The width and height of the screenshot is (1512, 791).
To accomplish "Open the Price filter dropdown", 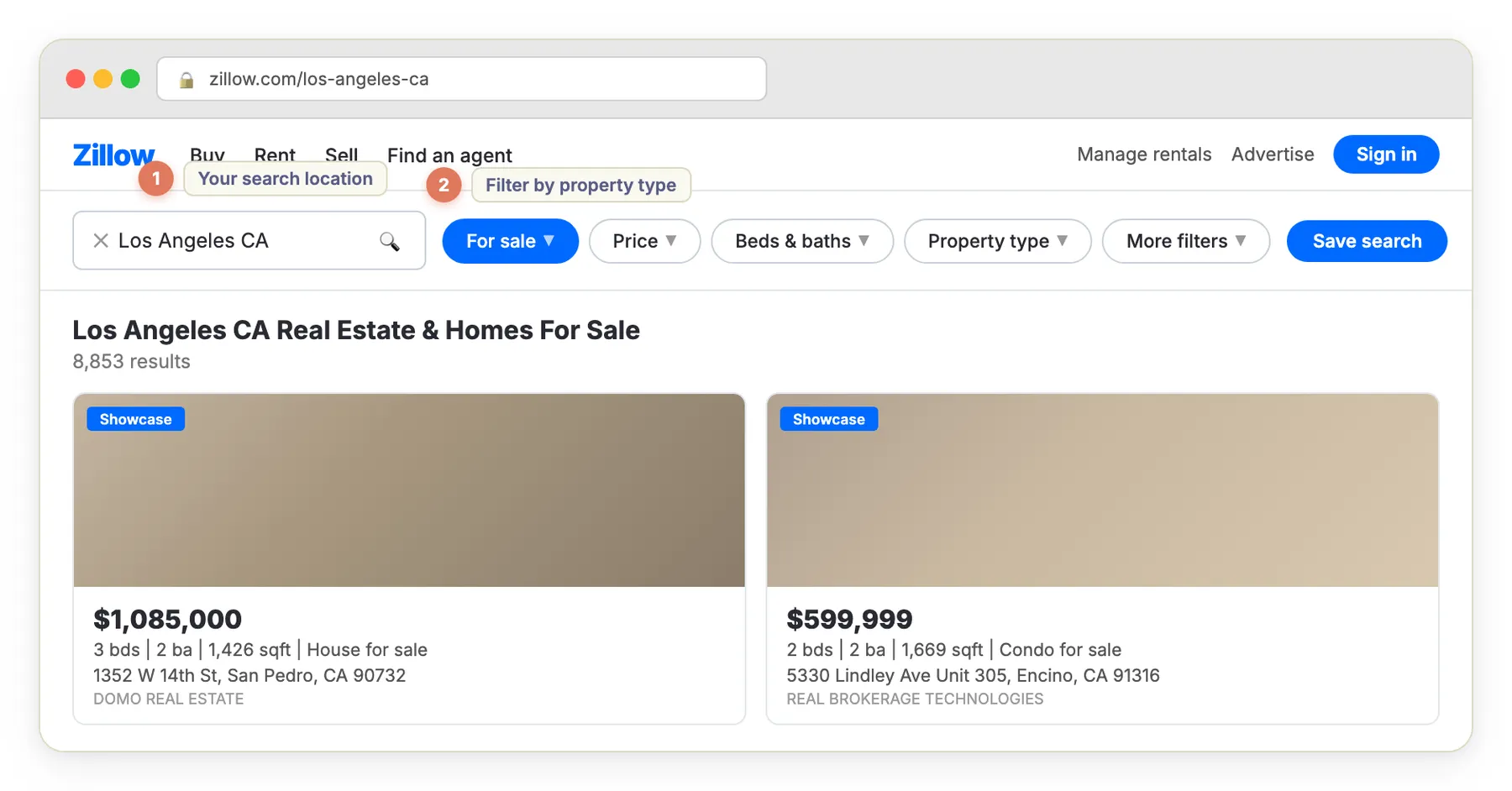I will [x=643, y=241].
